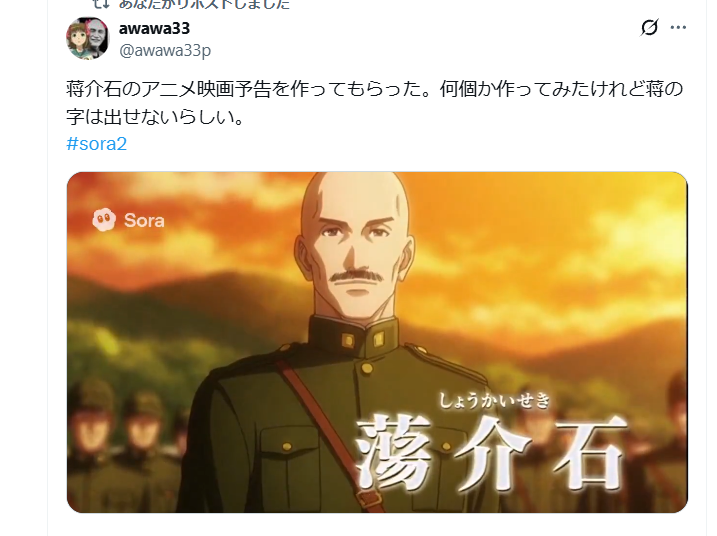
Task: Play the anime trailer video
Action: [377, 342]
